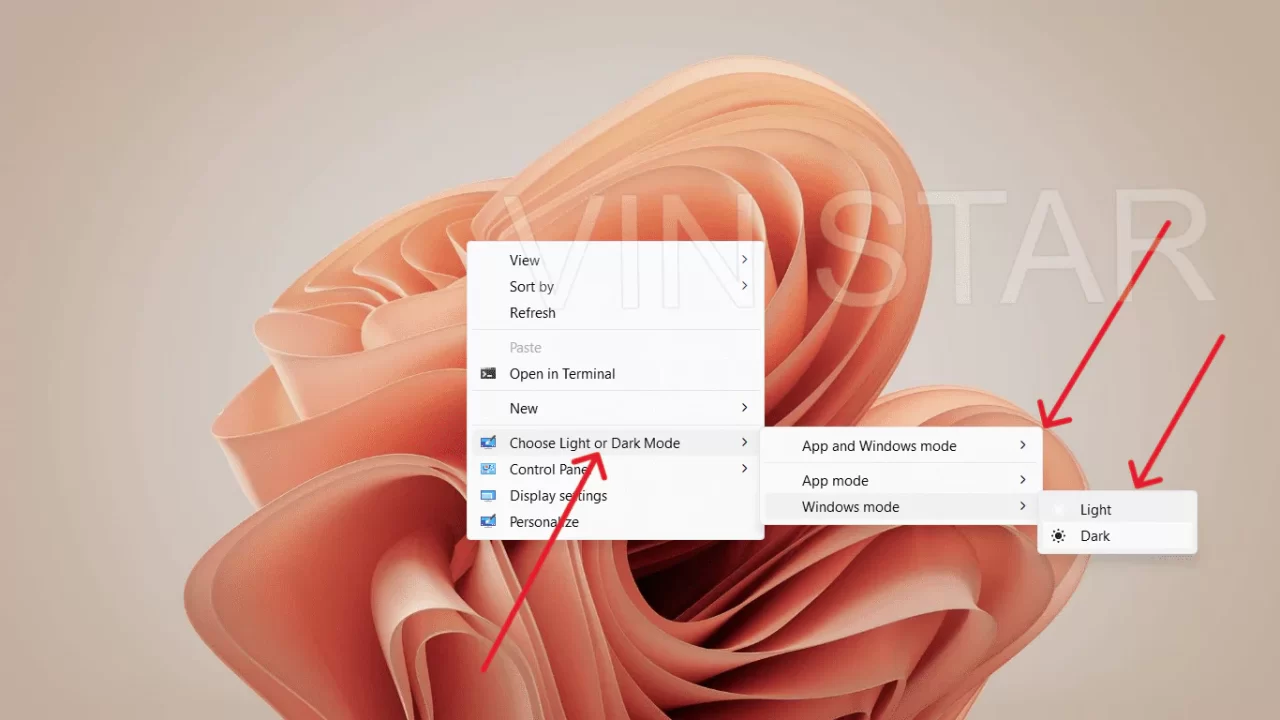Expand the Sort by chevron arrow
This screenshot has height=720, width=1280.
click(x=744, y=286)
